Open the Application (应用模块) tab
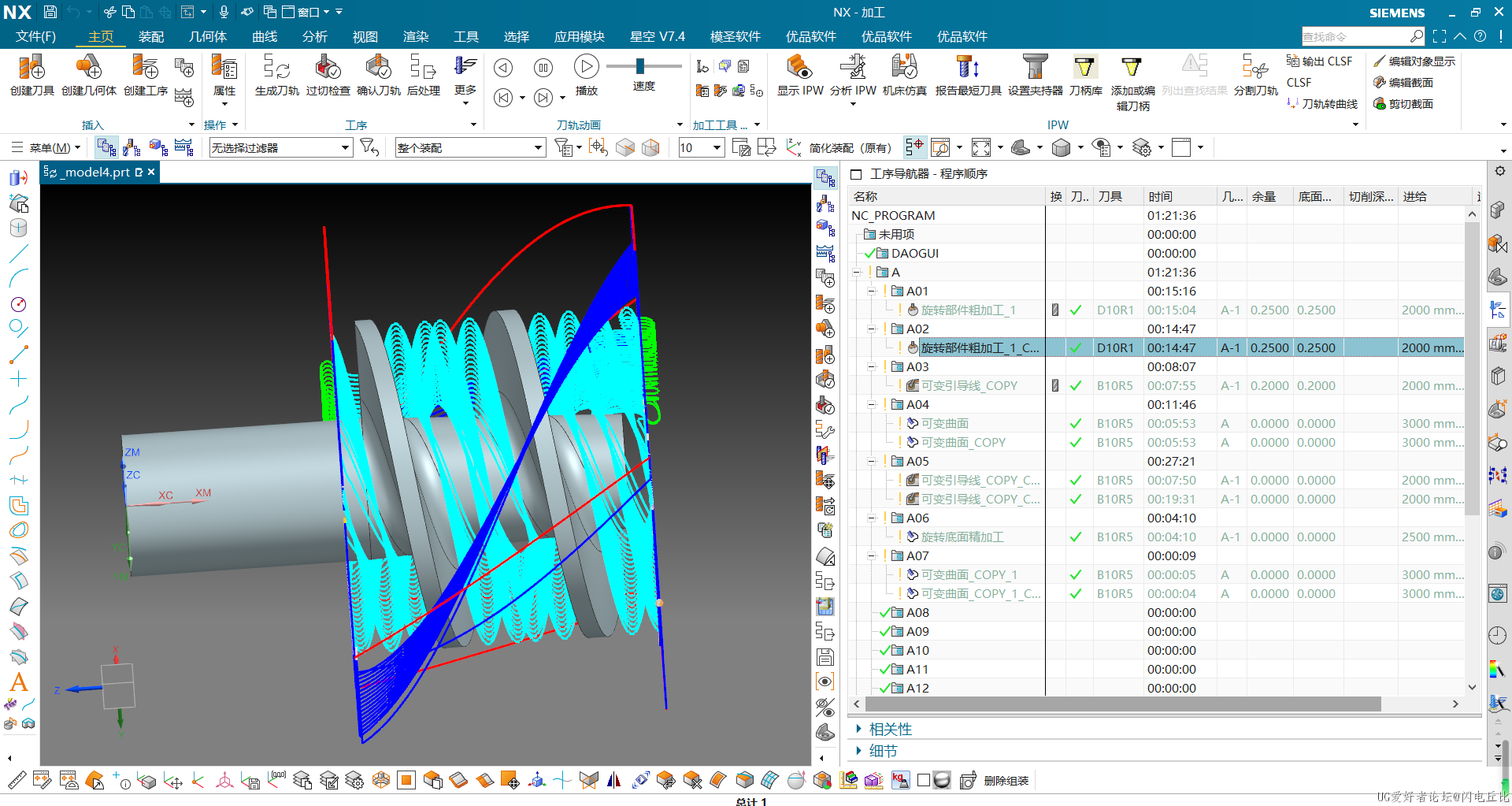Screen dimensions: 1512x806 pyautogui.click(x=580, y=36)
